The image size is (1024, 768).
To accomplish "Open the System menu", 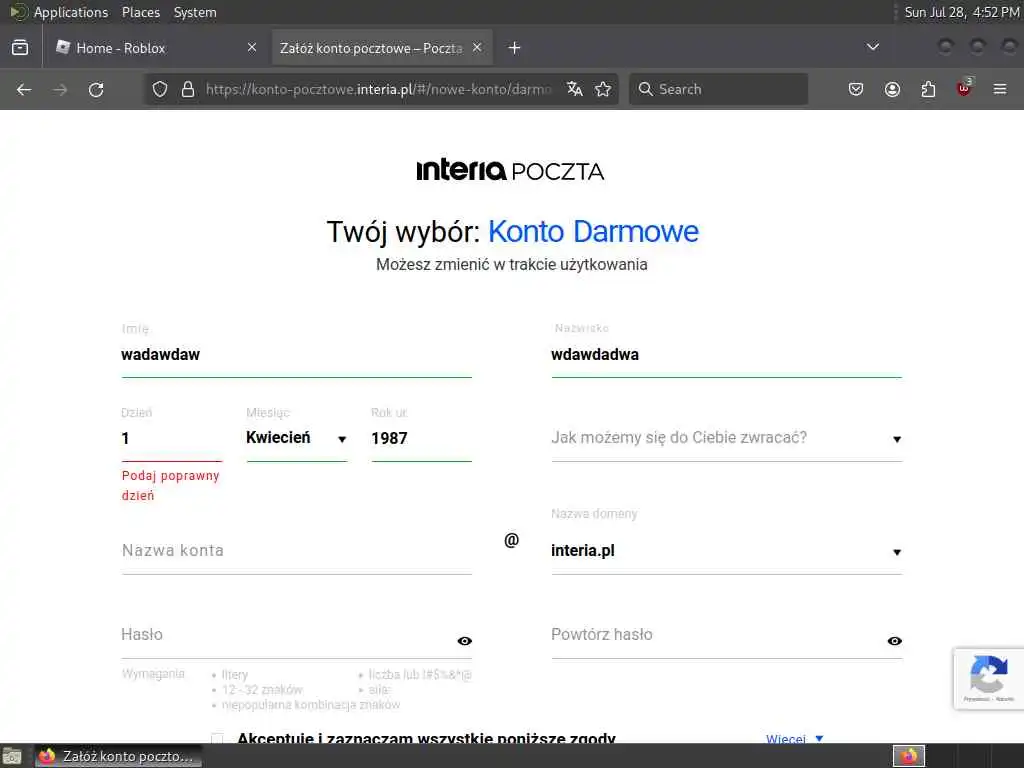I will [195, 12].
